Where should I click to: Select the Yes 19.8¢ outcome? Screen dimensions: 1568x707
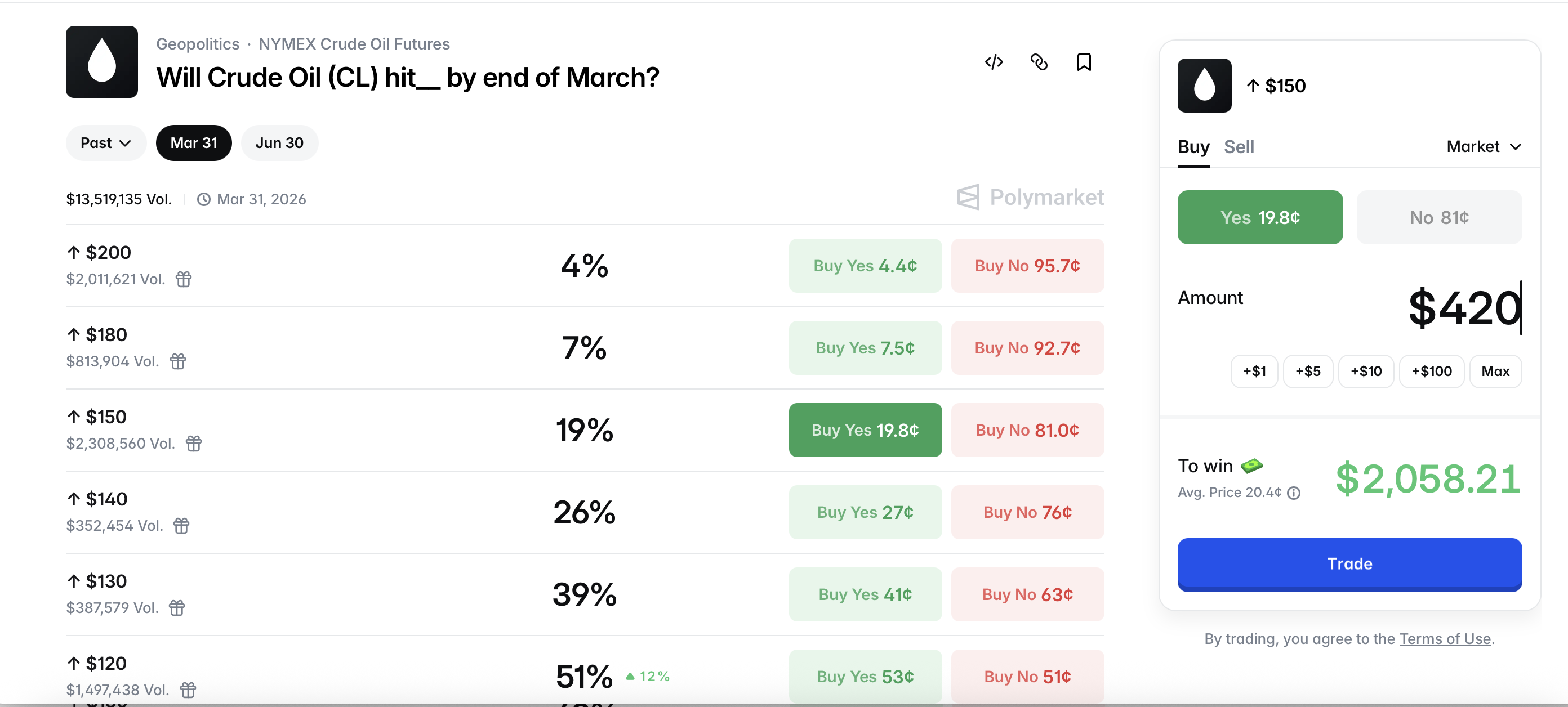click(x=1259, y=217)
